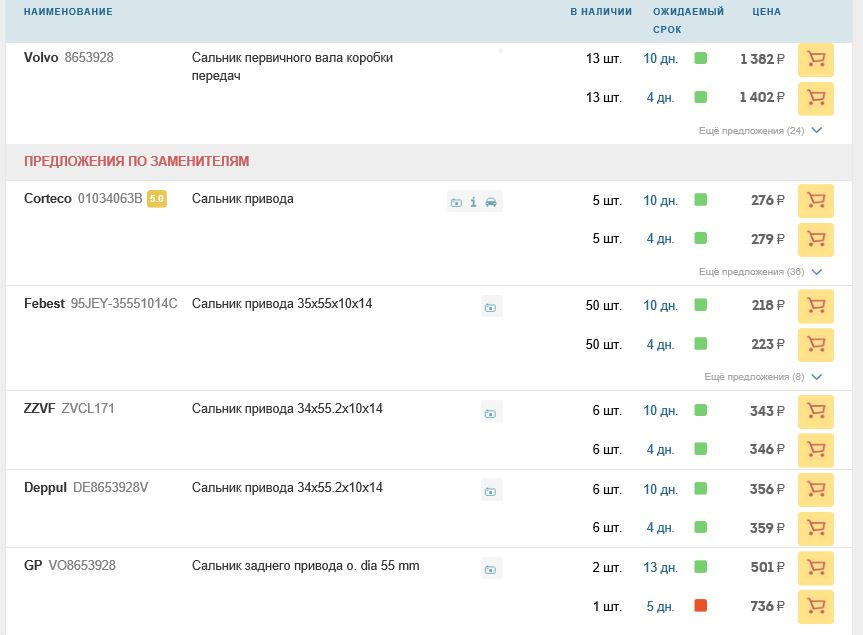Open GP part number VO8653928
This screenshot has width=863, height=635.
pyautogui.click(x=82, y=566)
